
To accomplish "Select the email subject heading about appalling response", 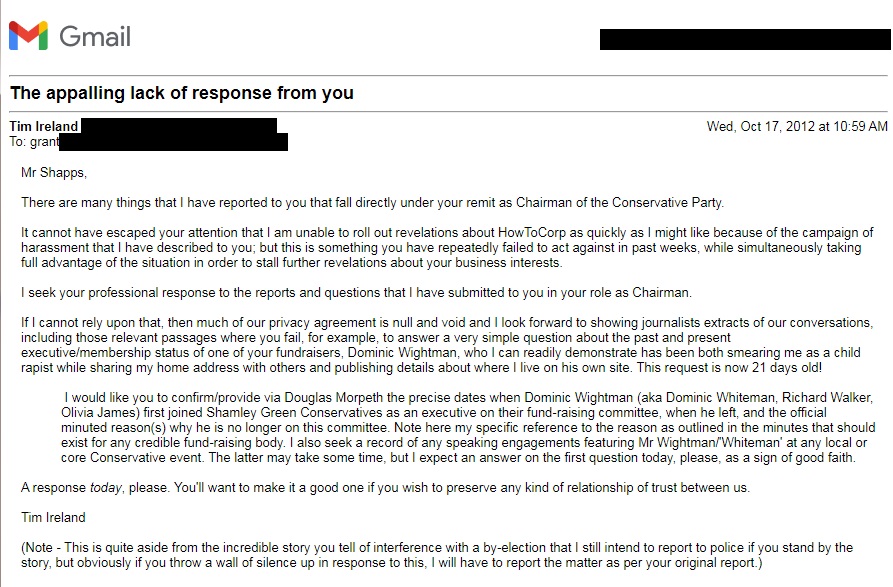I will click(182, 94).
